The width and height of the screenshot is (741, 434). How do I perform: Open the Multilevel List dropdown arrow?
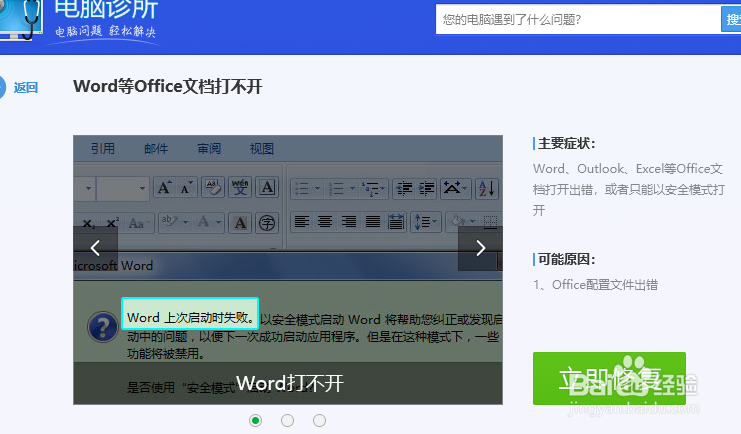click(x=383, y=189)
